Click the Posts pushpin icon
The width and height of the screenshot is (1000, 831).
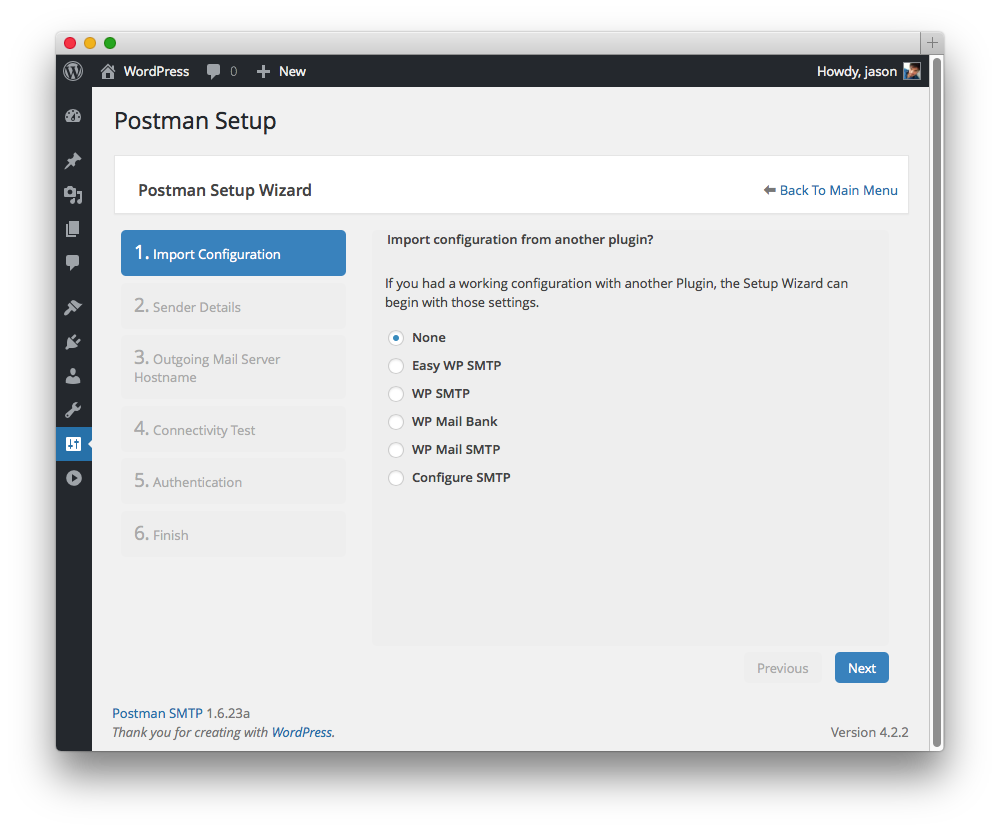pyautogui.click(x=73, y=161)
